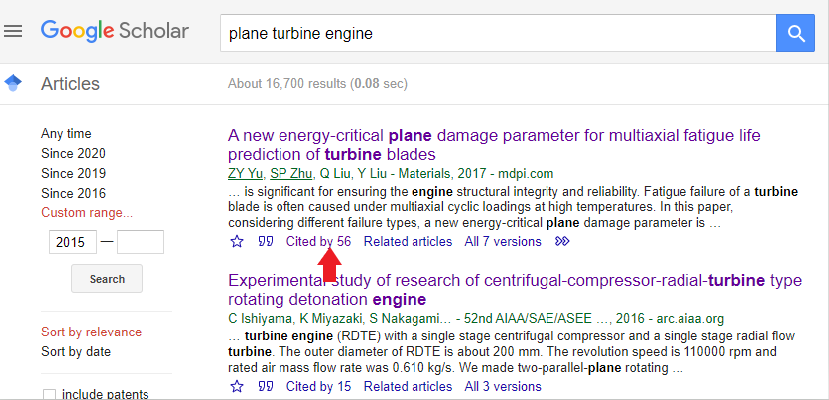Click the Google Scholar logo
The image size is (829, 400).
[x=115, y=31]
